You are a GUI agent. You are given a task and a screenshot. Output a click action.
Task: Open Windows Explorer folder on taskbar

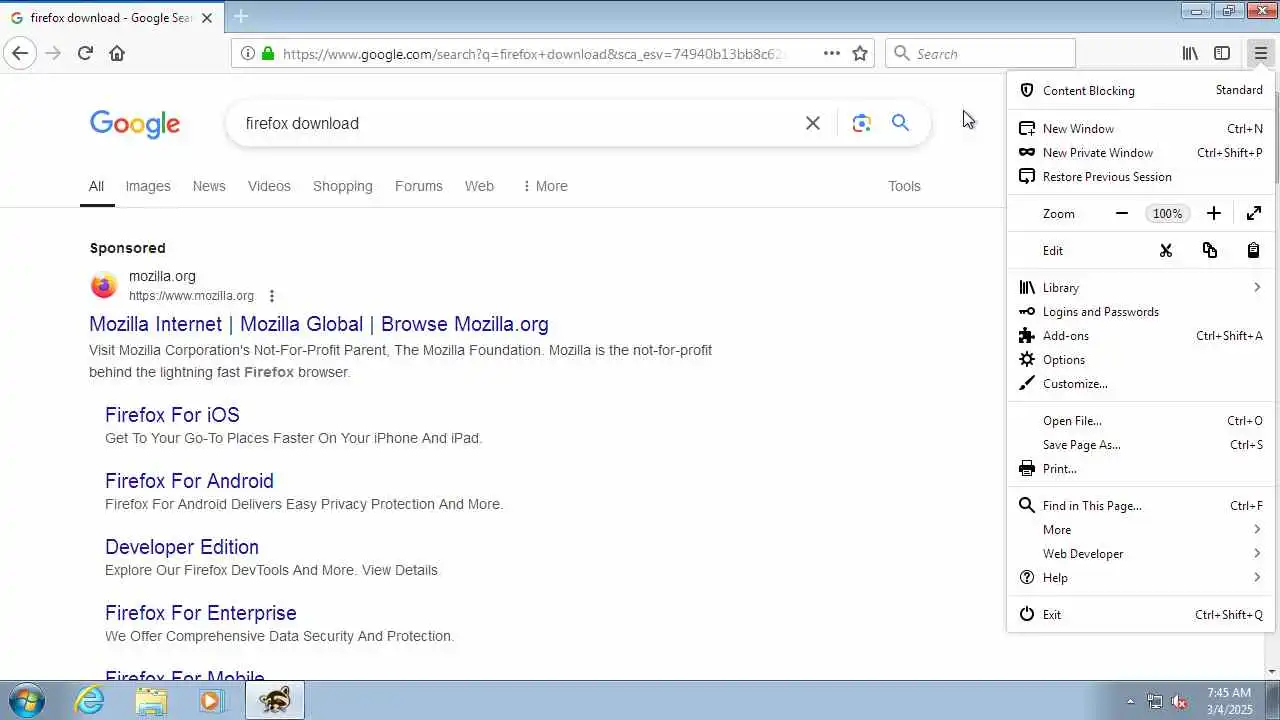(151, 701)
